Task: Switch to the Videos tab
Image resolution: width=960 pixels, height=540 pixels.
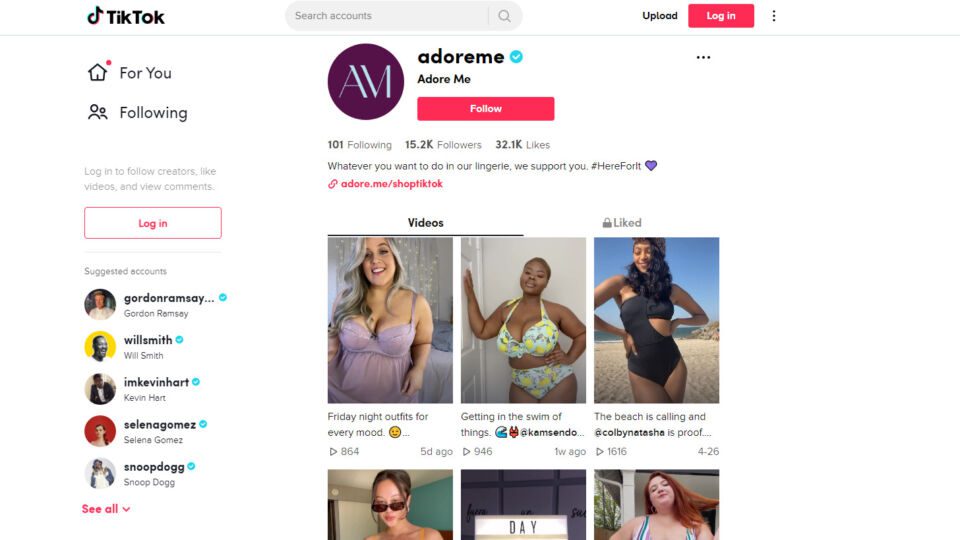Action: 426,223
